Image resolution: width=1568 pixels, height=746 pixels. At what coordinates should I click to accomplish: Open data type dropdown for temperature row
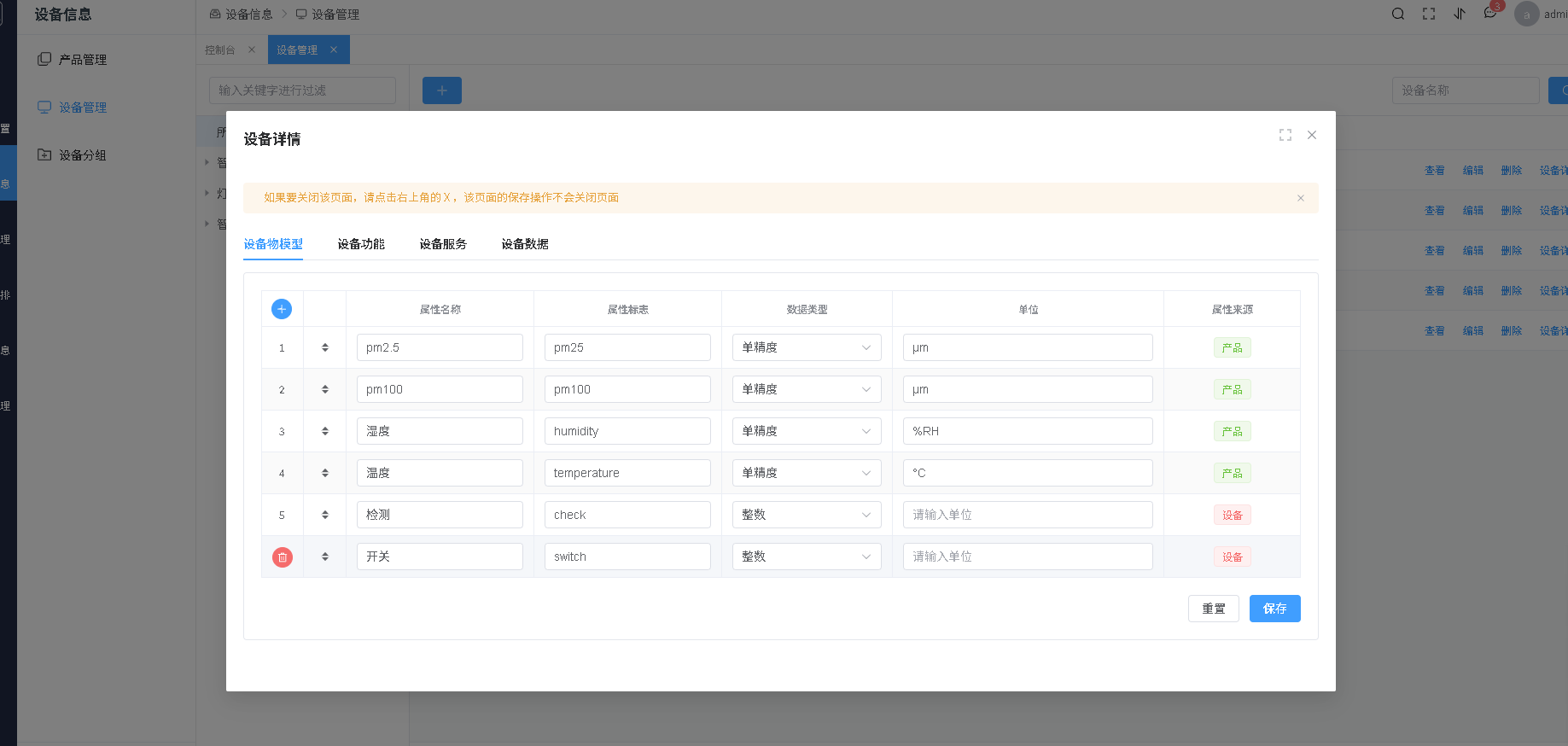(x=807, y=473)
